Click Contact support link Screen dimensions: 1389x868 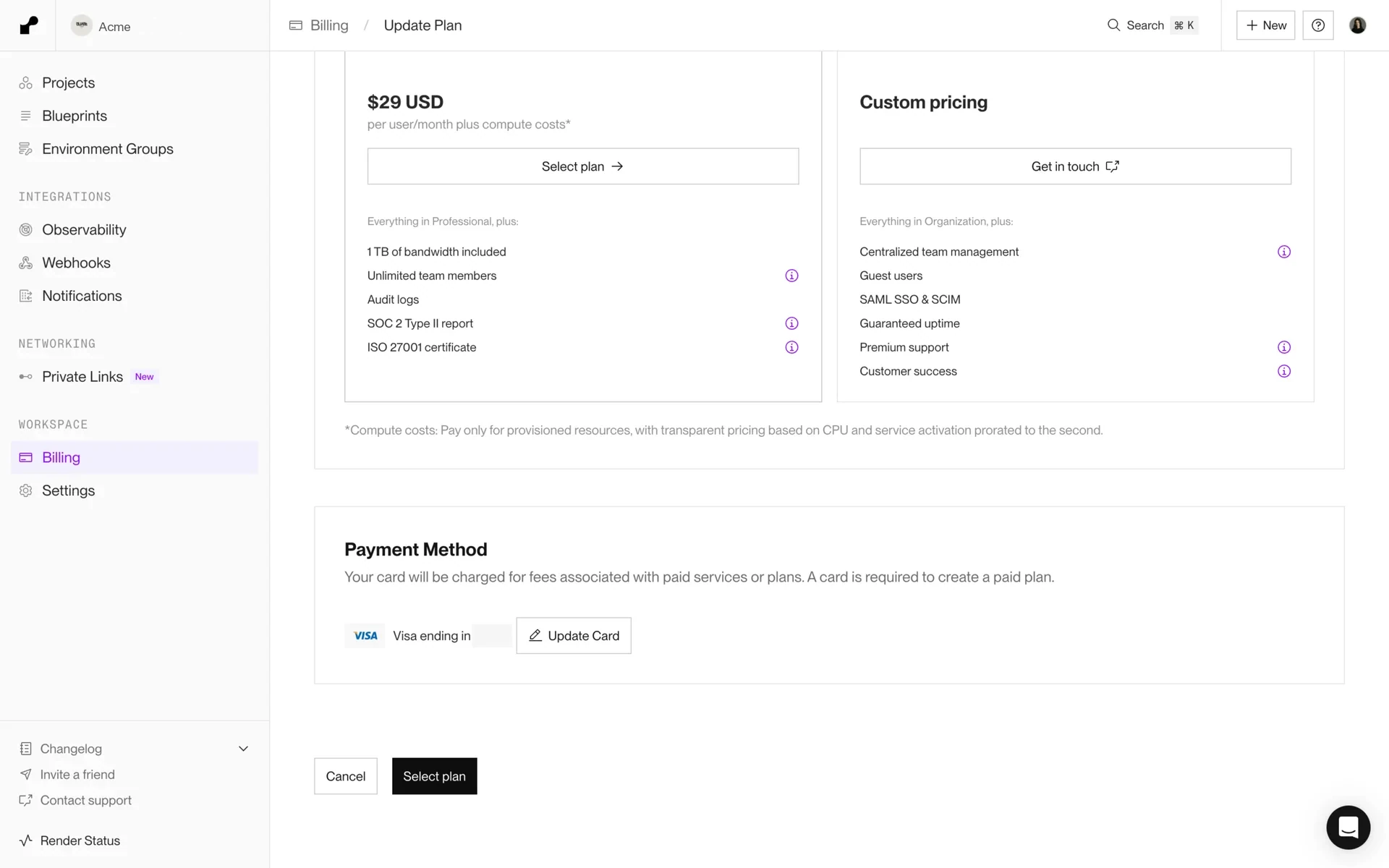click(x=86, y=801)
